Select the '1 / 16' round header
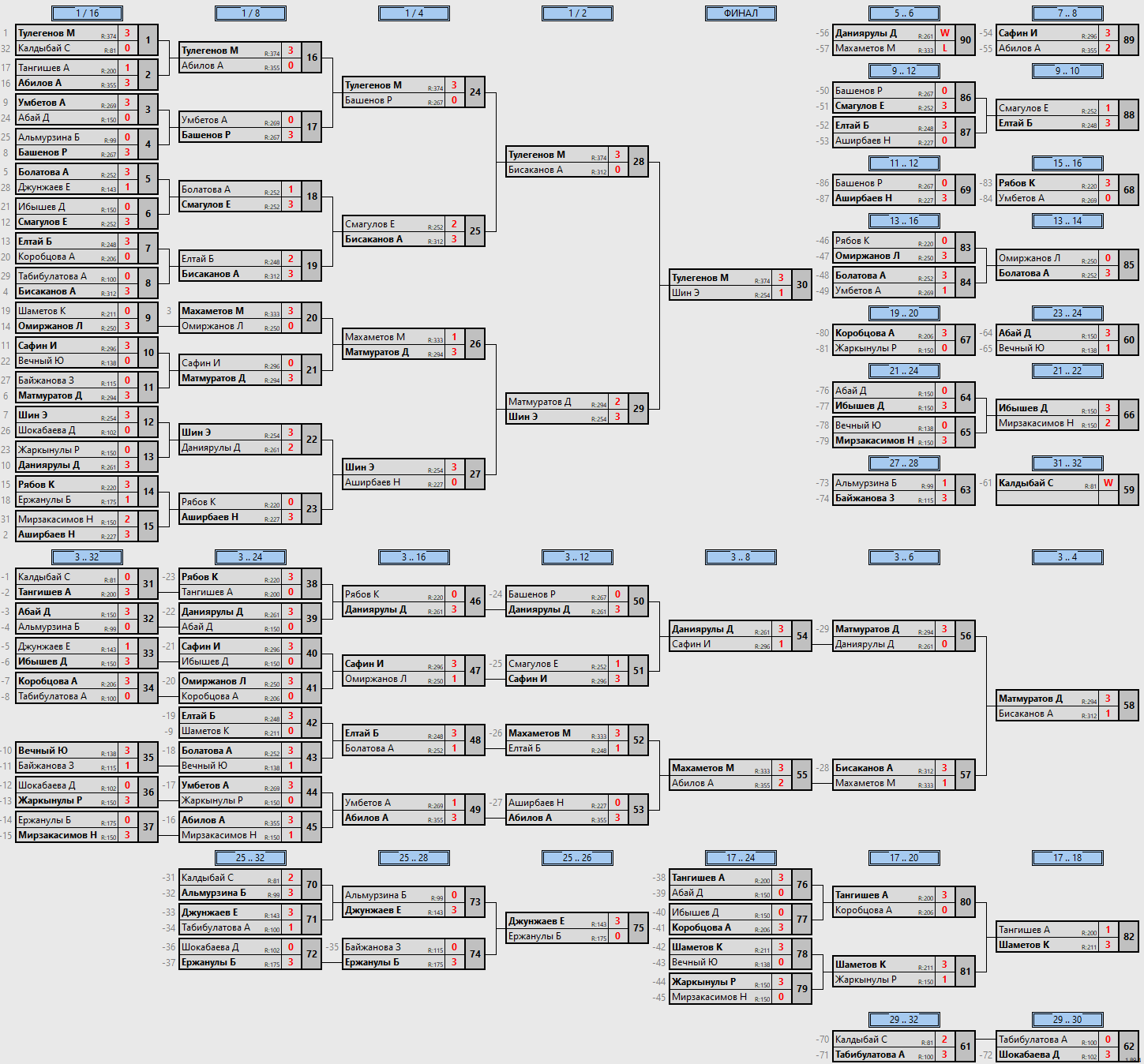Screen dimensions: 1144x1064 pyautogui.click(x=87, y=13)
